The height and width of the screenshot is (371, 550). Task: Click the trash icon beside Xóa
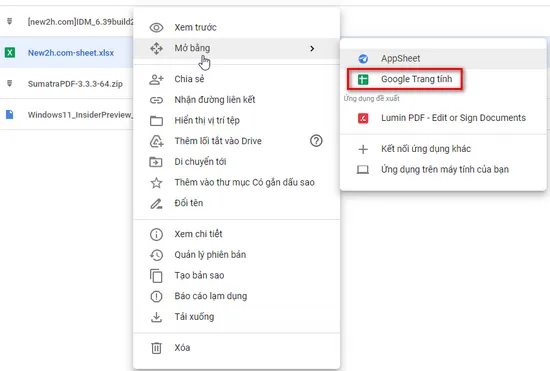156,348
